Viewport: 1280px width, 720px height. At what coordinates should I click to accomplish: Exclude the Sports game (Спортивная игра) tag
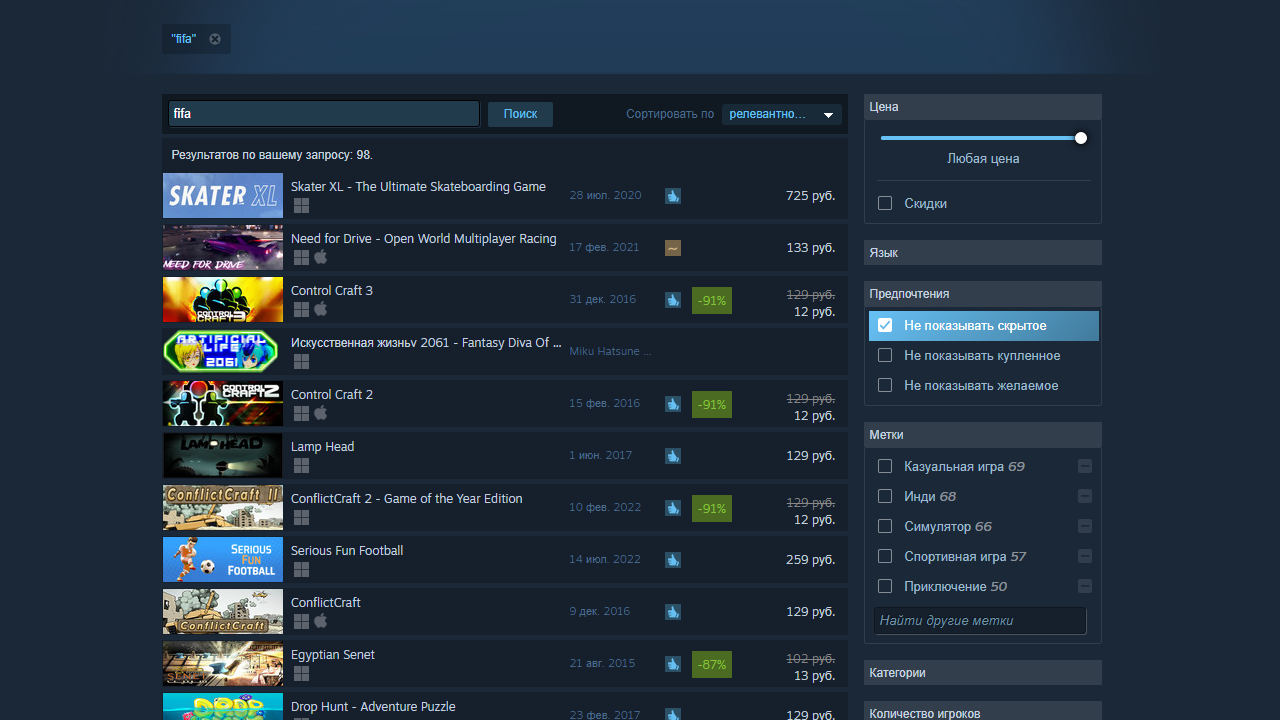coord(1085,556)
